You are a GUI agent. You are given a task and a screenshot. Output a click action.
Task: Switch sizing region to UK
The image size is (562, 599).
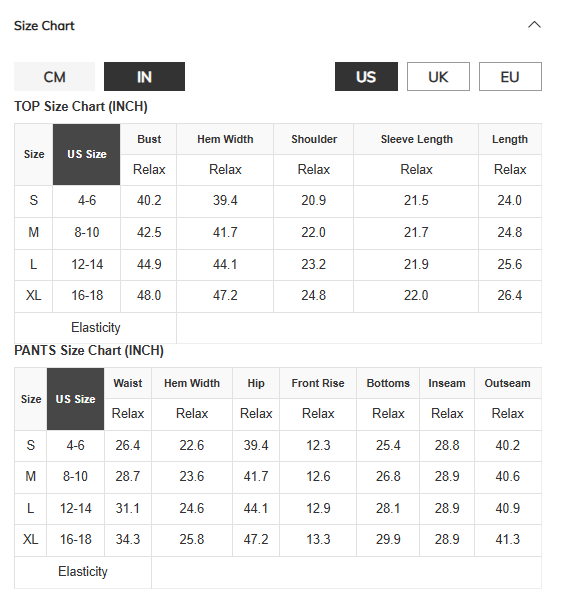coord(438,77)
